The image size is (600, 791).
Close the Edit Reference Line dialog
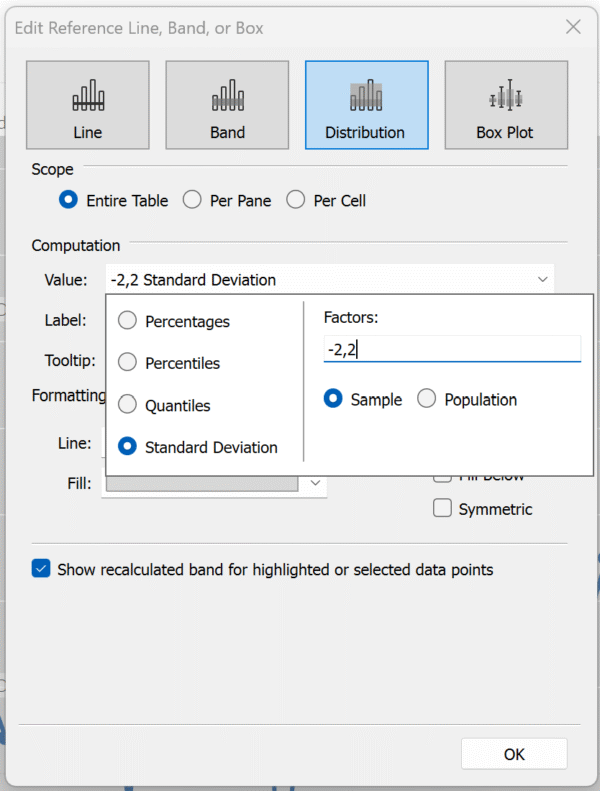(573, 28)
